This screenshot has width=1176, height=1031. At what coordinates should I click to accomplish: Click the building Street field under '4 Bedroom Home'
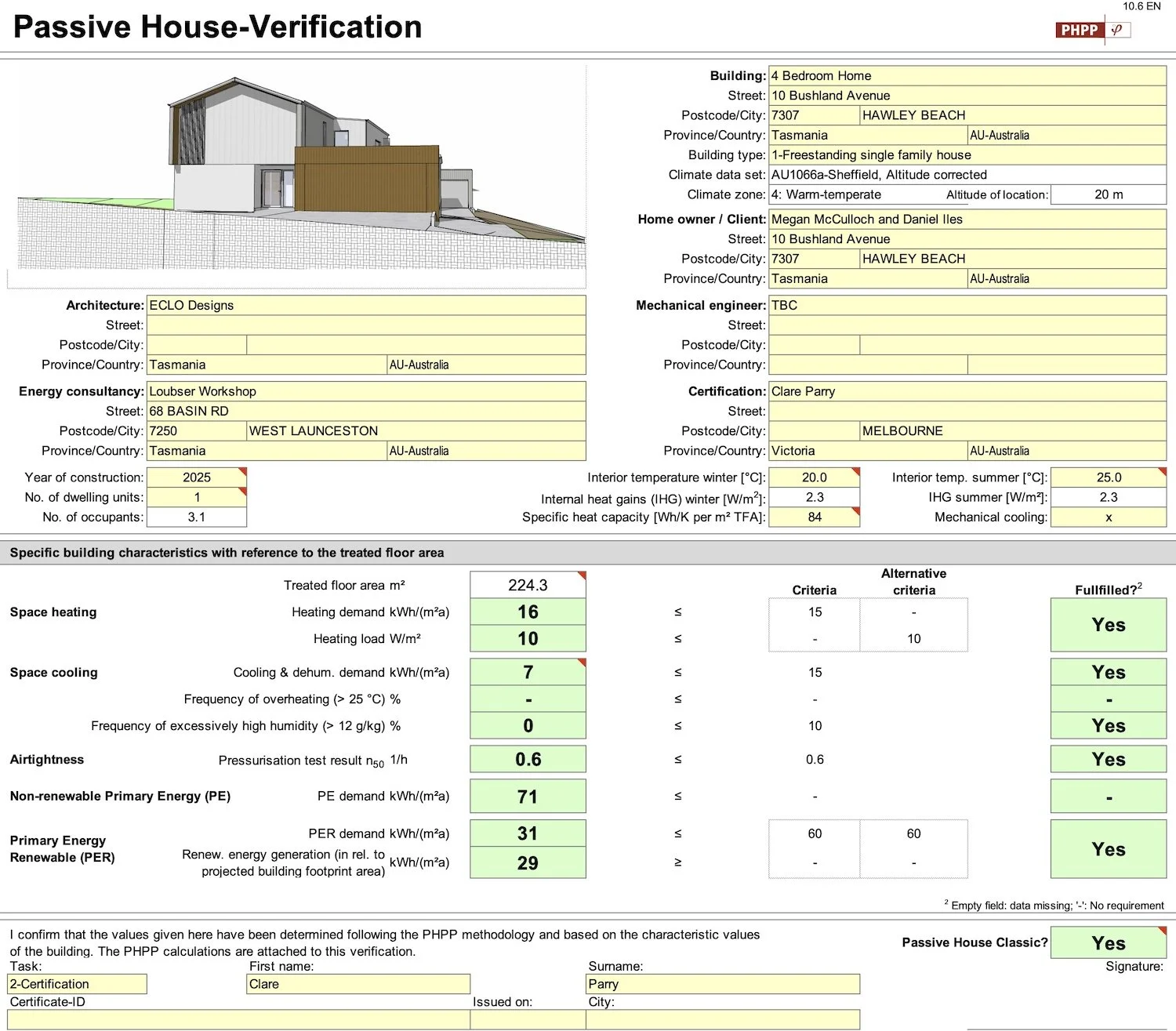[x=967, y=96]
